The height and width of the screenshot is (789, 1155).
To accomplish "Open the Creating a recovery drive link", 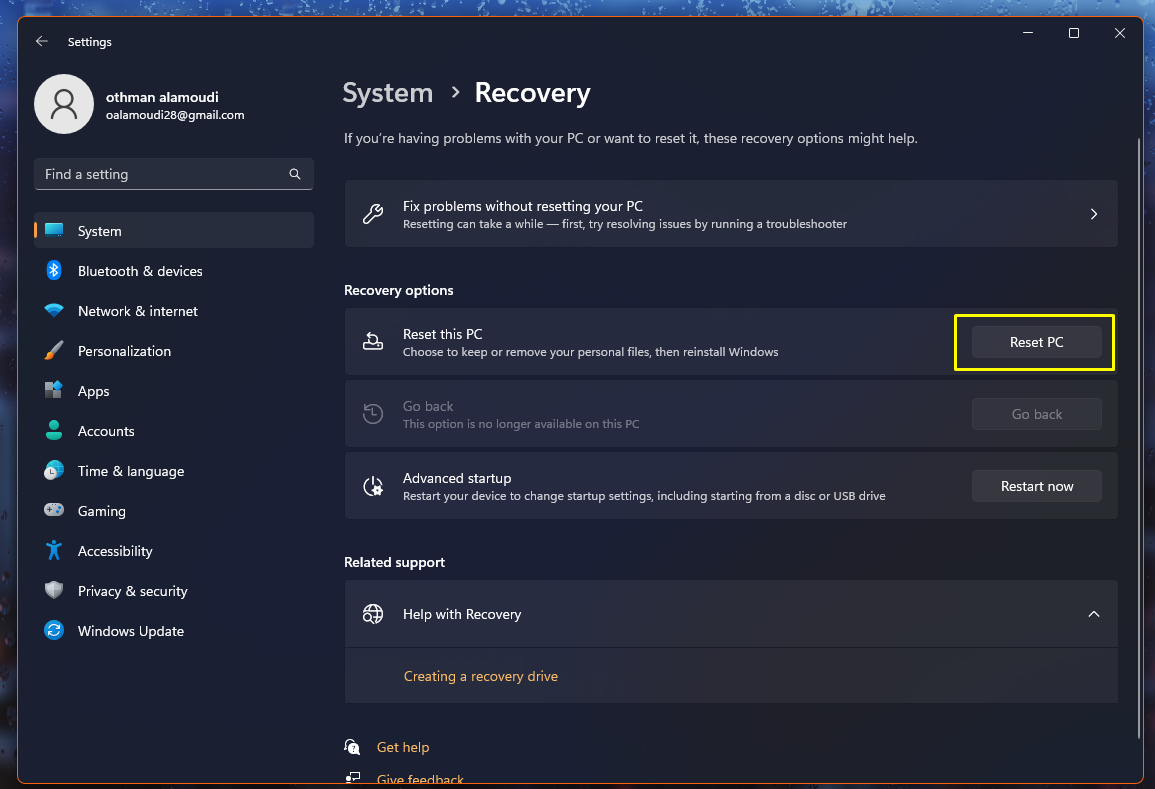I will tap(480, 676).
